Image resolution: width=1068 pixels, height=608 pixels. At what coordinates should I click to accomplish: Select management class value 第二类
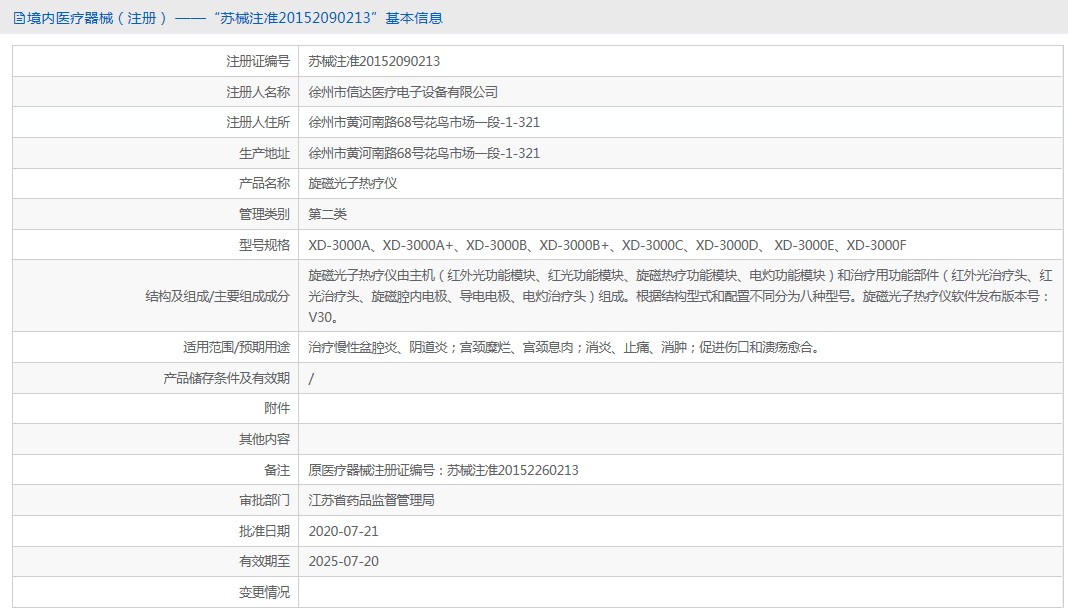327,214
